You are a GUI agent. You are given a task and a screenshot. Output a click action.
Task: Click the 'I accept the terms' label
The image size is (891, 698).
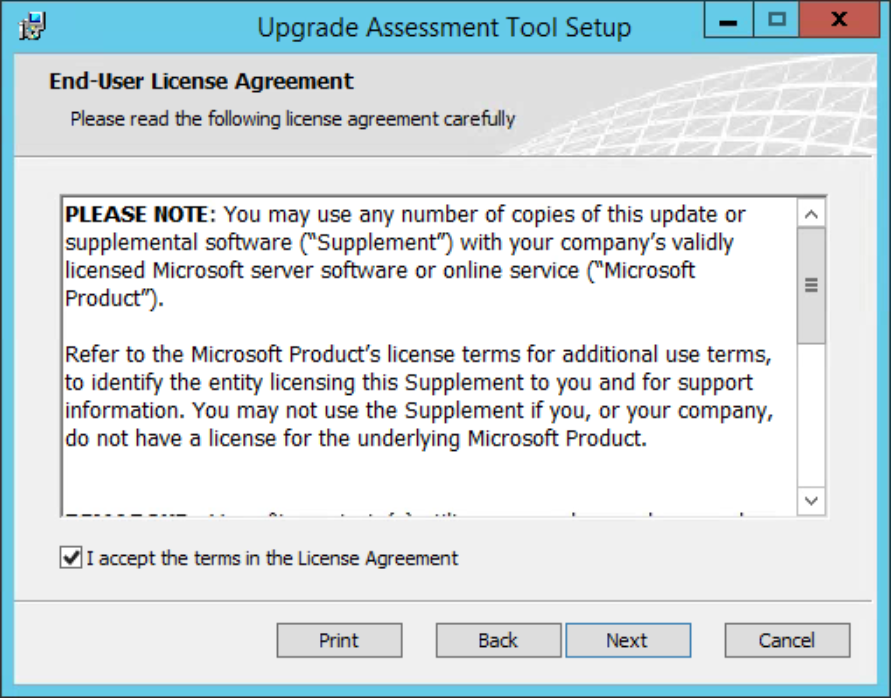click(x=272, y=559)
